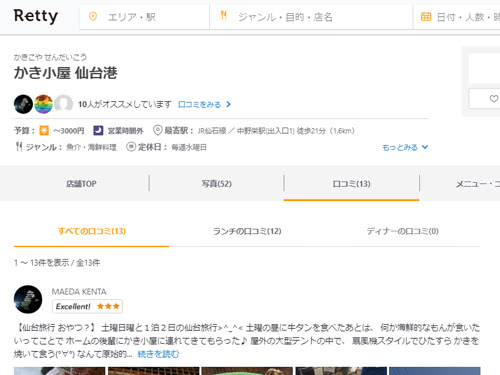Open the 日付・人数 reservation field

coord(457,17)
